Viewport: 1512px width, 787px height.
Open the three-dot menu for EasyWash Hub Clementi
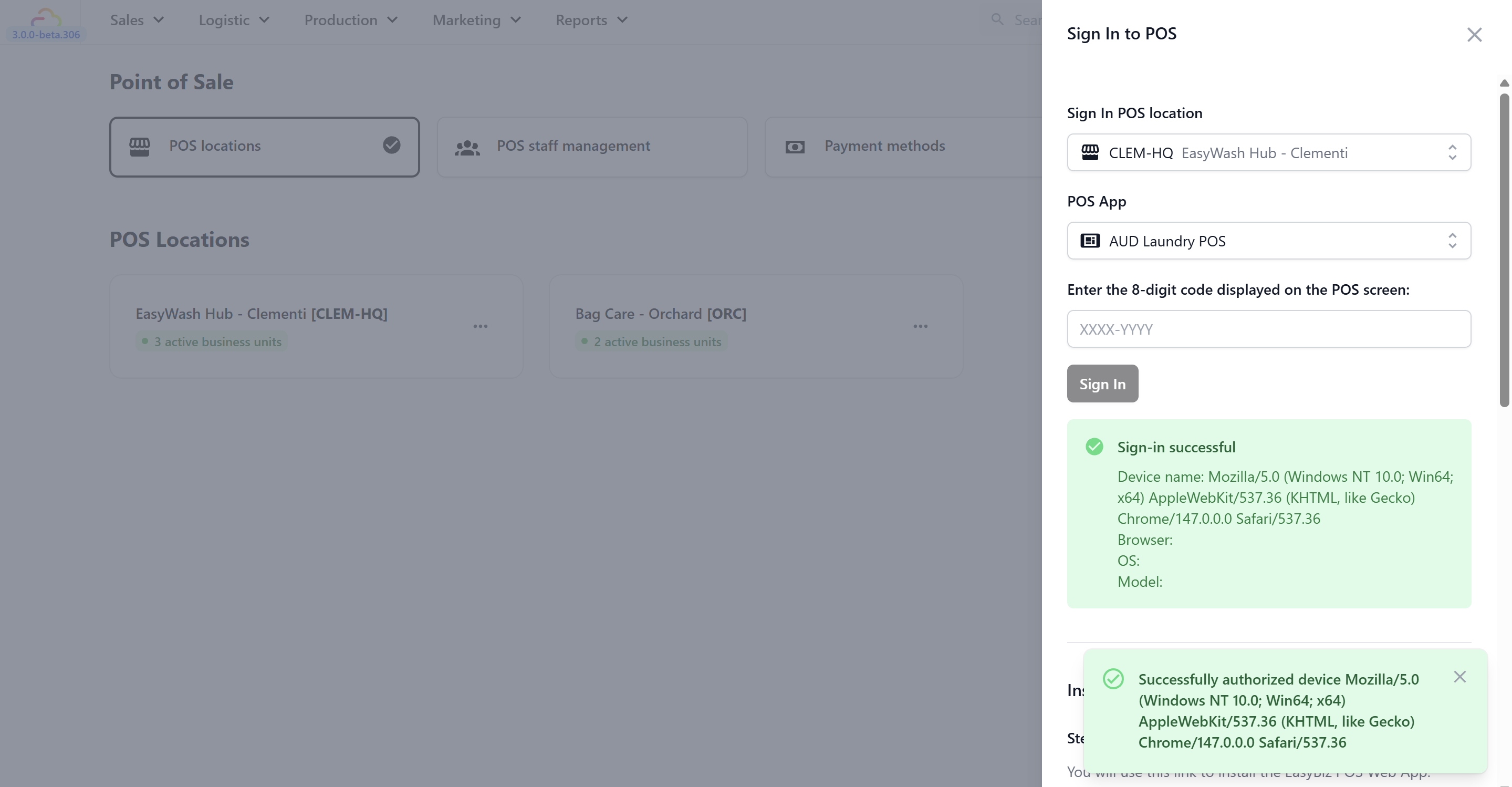click(480, 327)
